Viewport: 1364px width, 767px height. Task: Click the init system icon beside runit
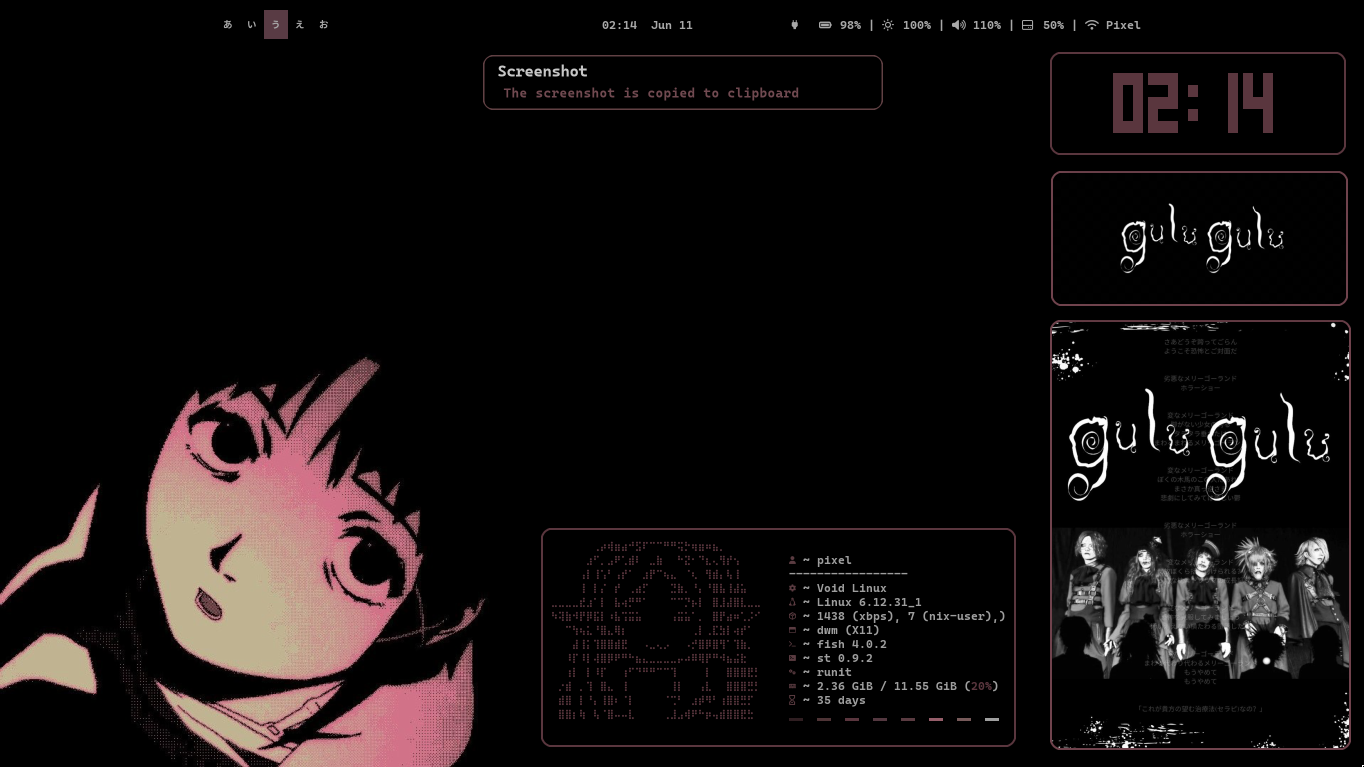pyautogui.click(x=792, y=673)
